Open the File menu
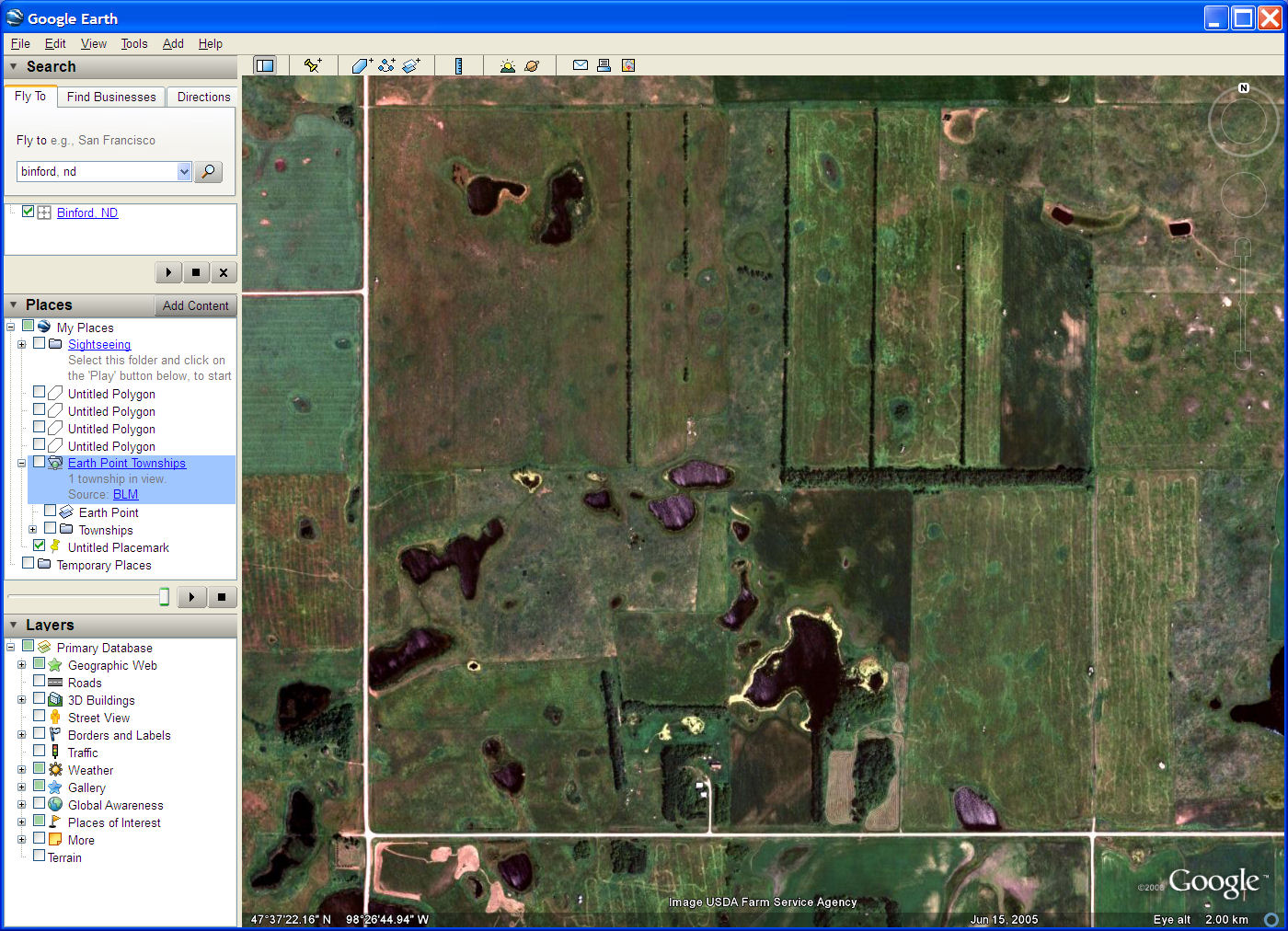Image resolution: width=1288 pixels, height=931 pixels. tap(20, 43)
